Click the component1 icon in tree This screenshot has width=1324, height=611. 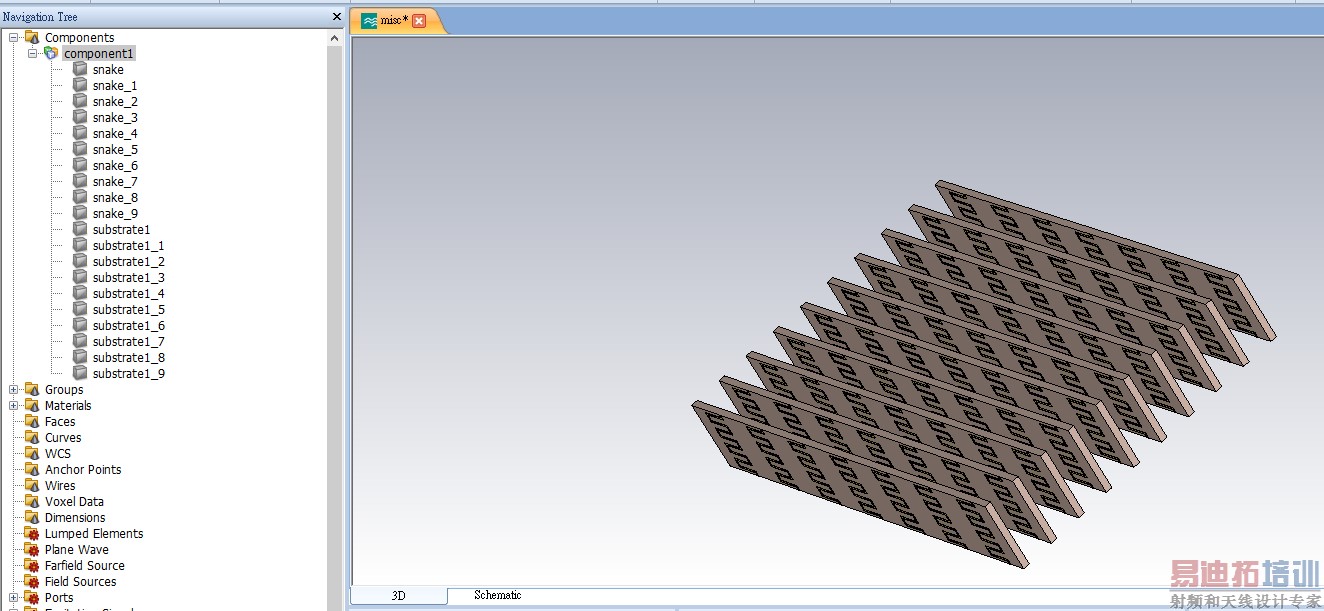51,54
